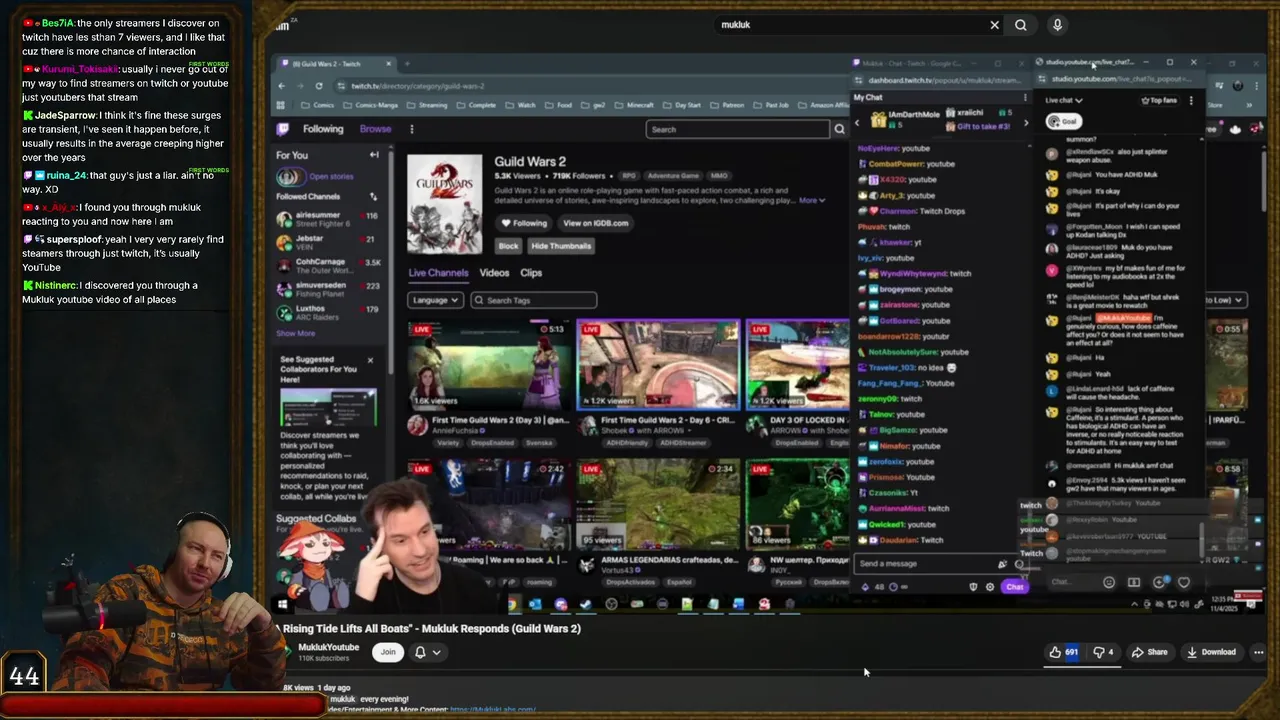Open the Comics bookmark folder
1280x720 pixels.
[x=318, y=105]
